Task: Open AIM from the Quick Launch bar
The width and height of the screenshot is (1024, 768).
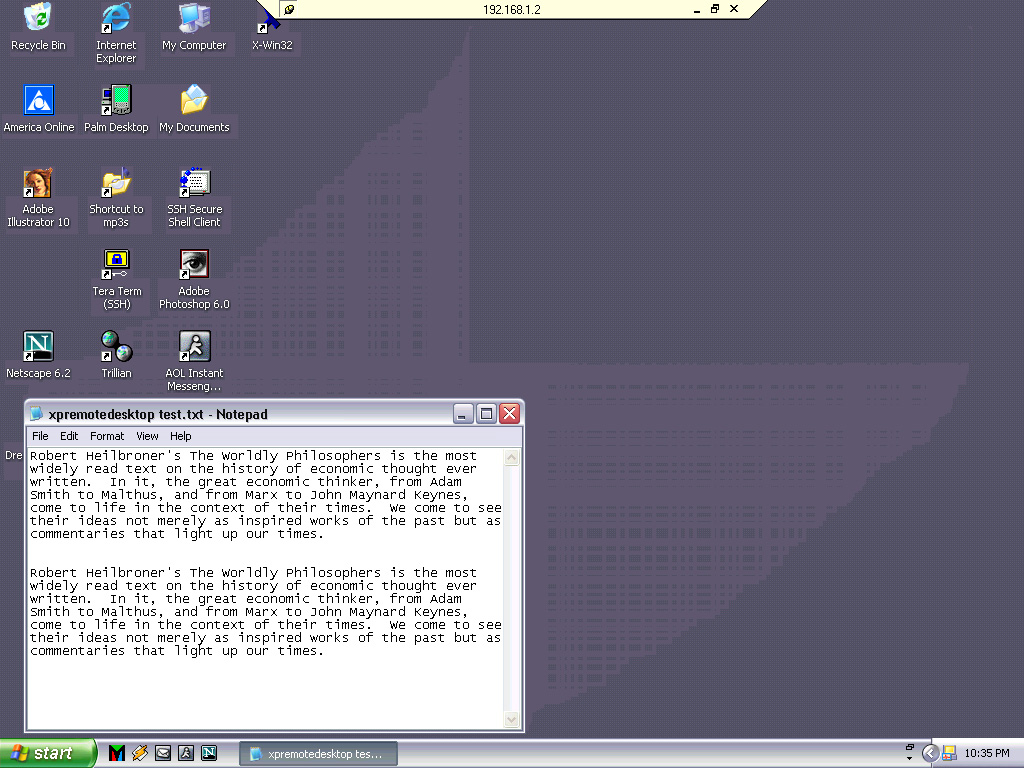Action: click(185, 753)
